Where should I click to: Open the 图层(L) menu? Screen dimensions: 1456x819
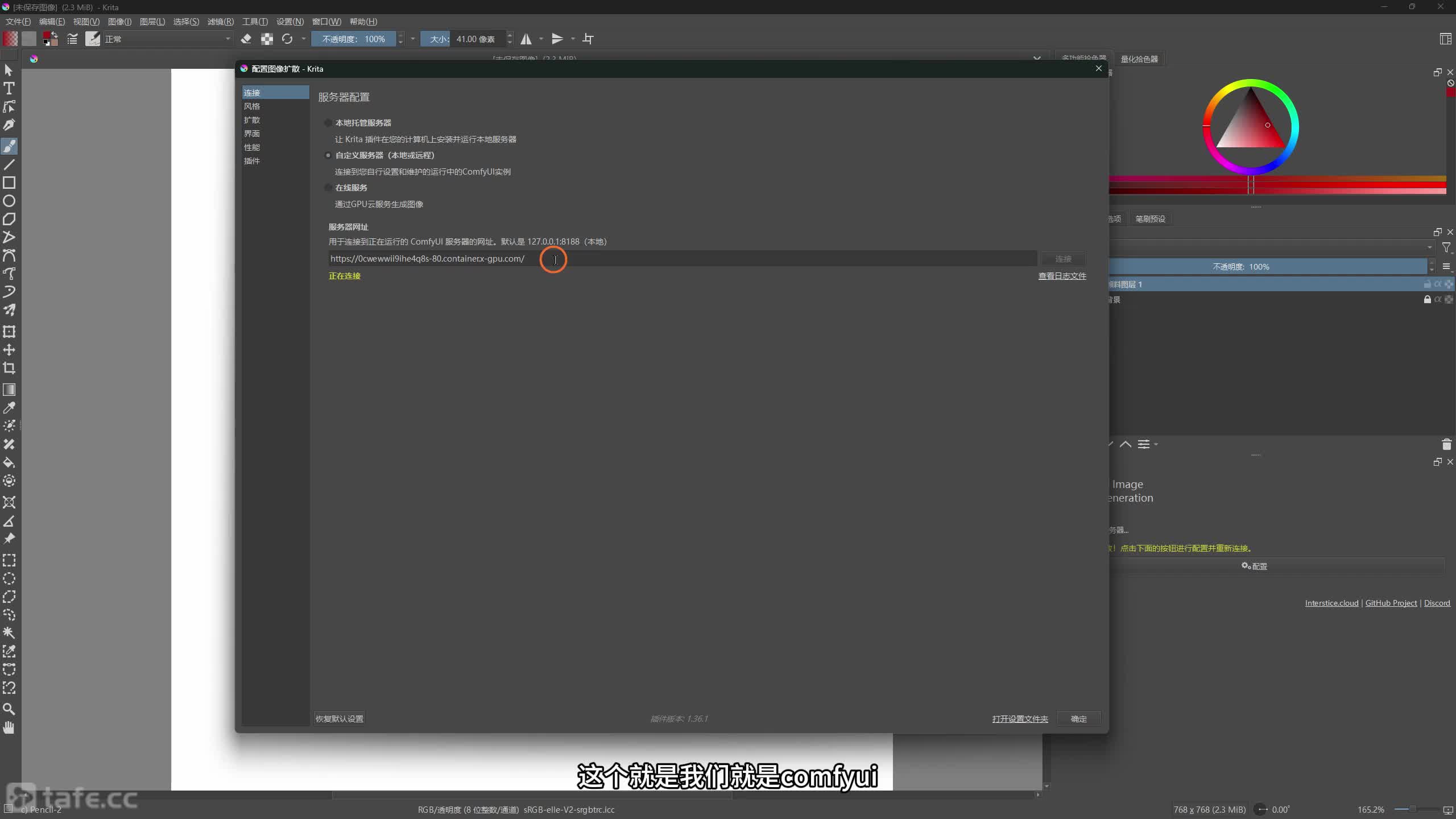(x=152, y=22)
